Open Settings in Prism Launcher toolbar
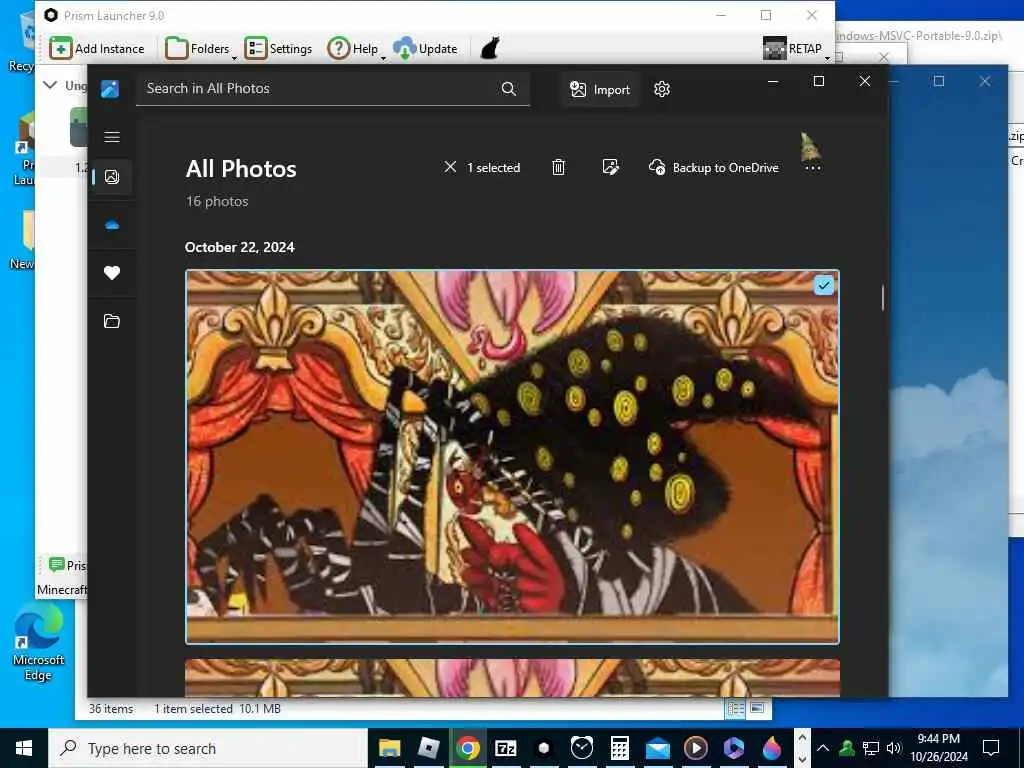 (x=278, y=48)
